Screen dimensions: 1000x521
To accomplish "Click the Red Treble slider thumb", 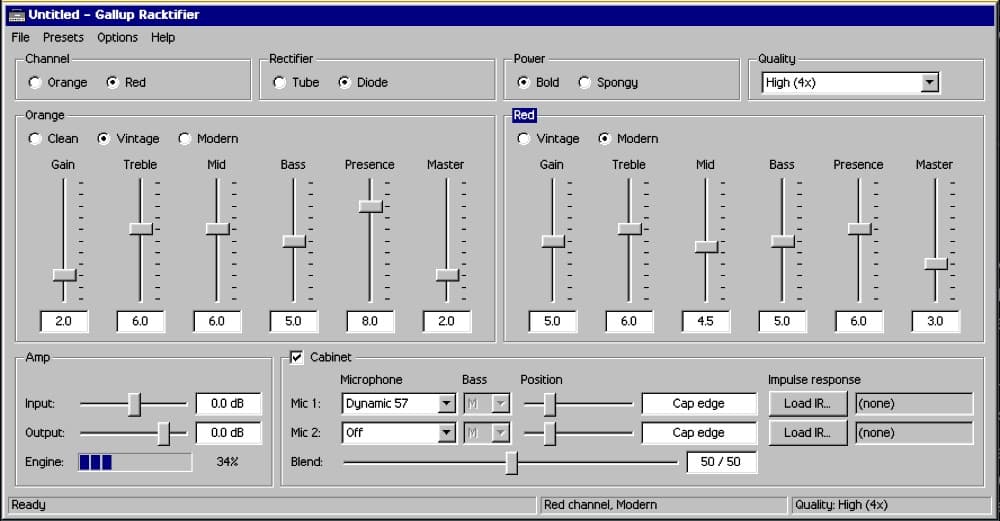I will (629, 229).
